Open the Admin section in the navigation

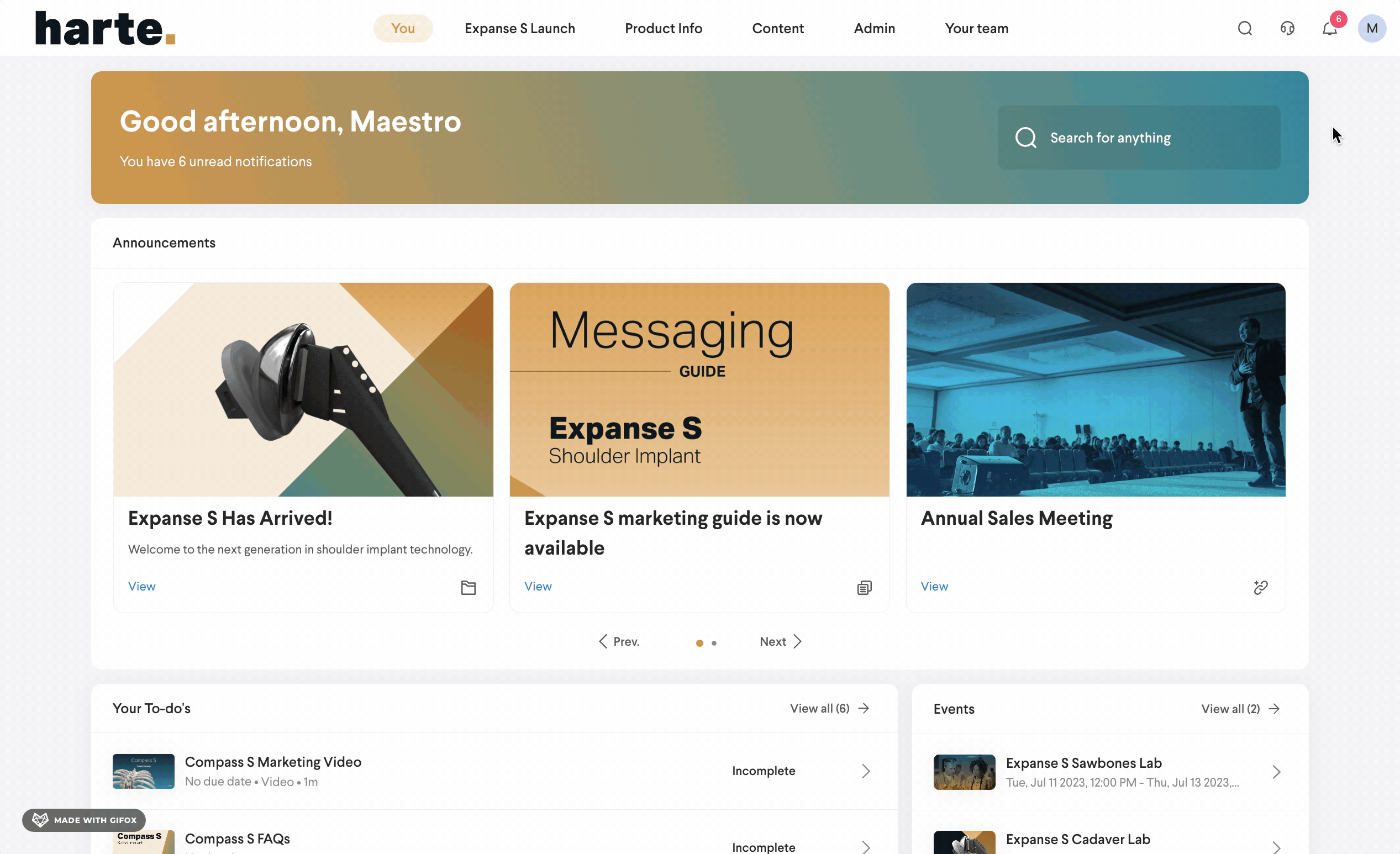(874, 28)
